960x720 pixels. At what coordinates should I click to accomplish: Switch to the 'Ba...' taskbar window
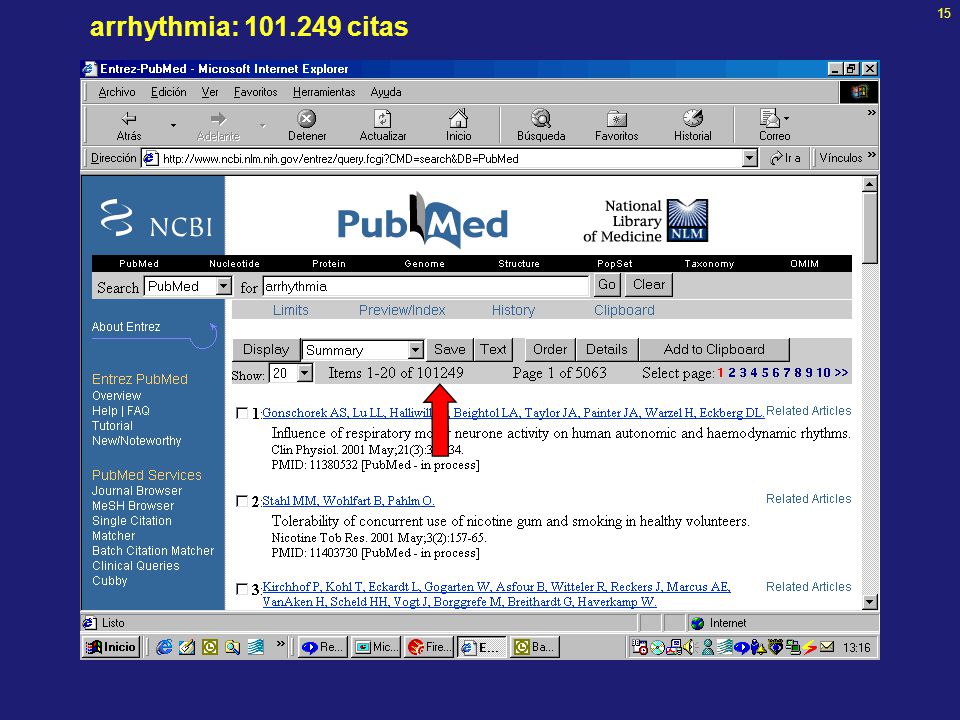click(x=534, y=647)
